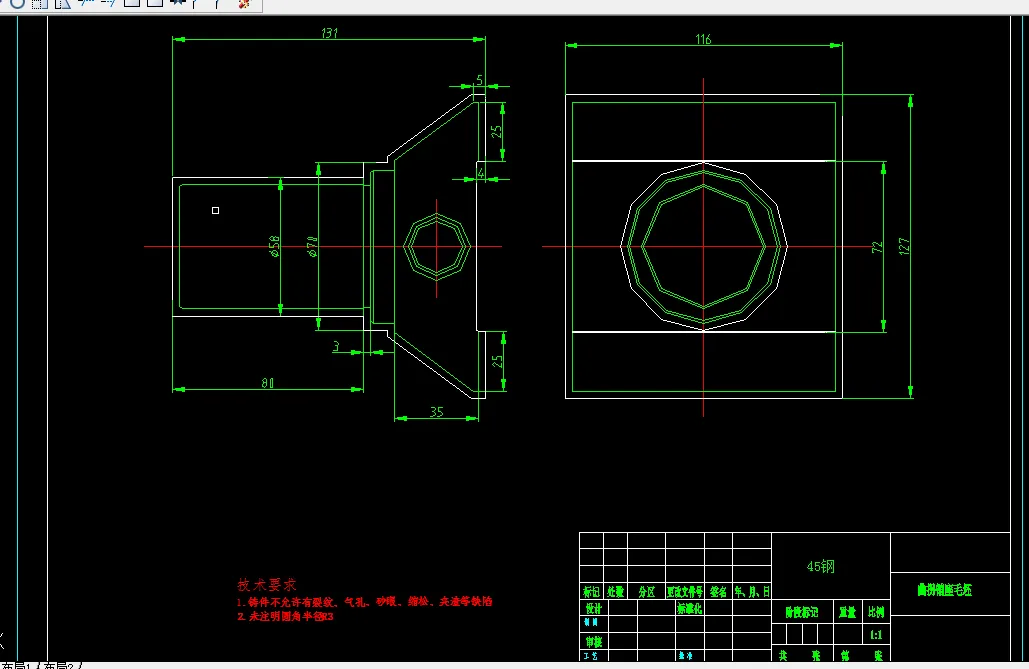The image size is (1029, 669).
Task: Select the ø70 diameter dimension text
Action: [x=312, y=246]
